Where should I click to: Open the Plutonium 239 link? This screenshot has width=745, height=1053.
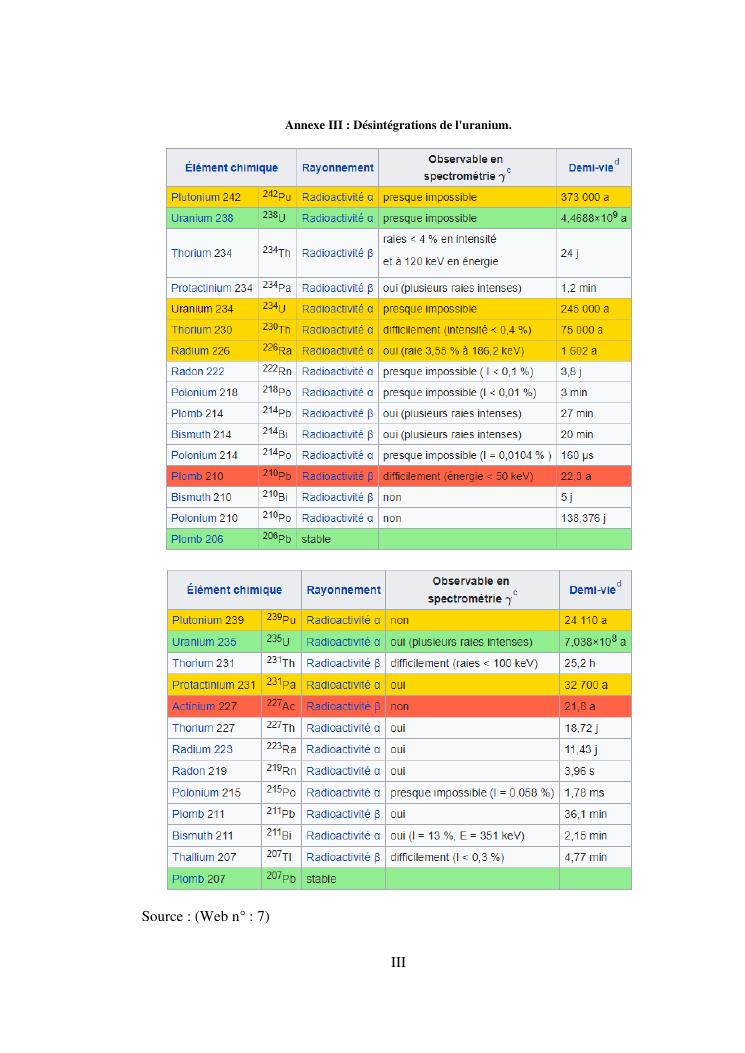(x=207, y=620)
